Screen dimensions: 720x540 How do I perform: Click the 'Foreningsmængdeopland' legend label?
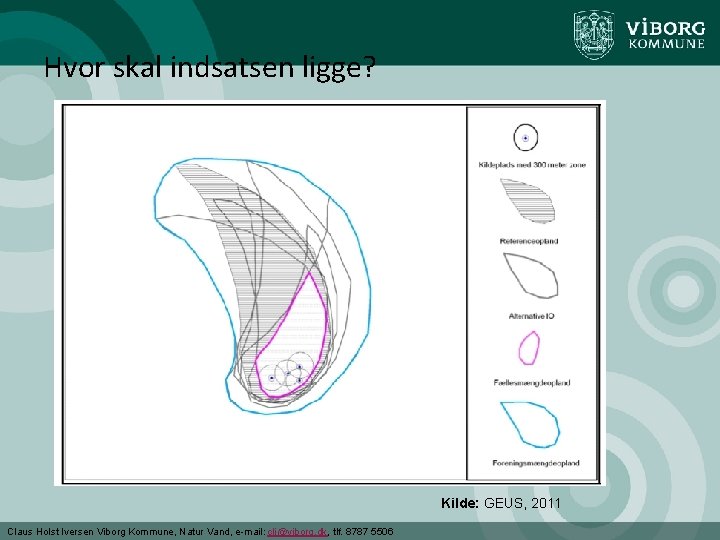click(x=536, y=463)
